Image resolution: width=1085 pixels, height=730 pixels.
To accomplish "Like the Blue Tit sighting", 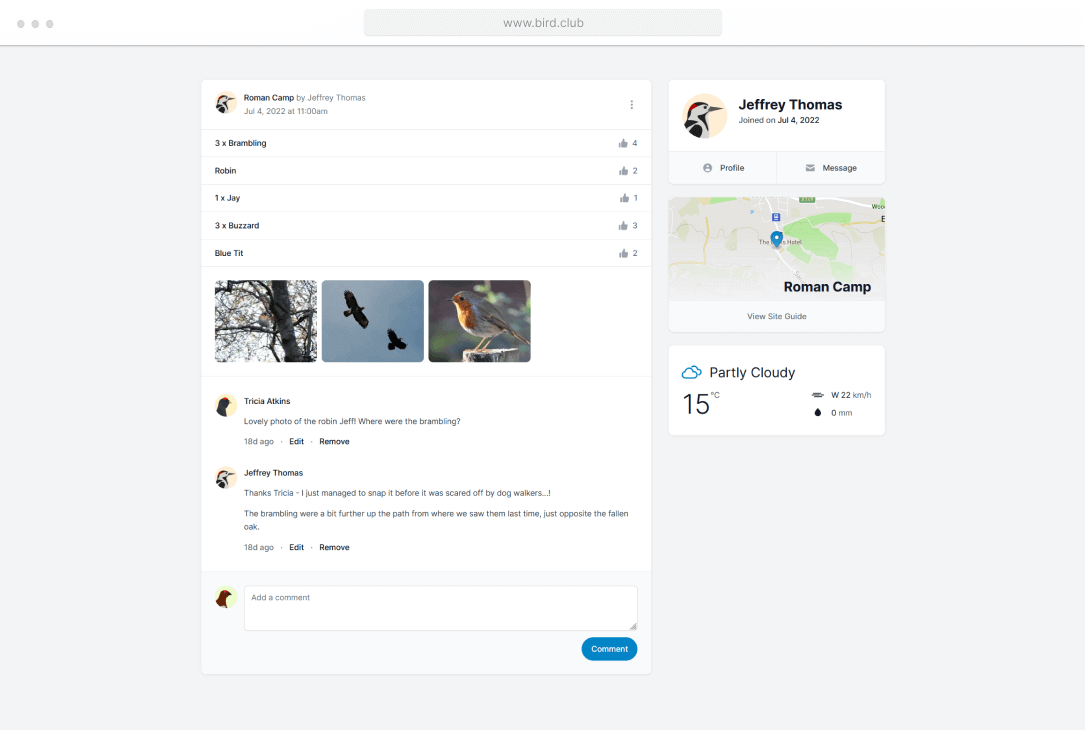I will (624, 253).
